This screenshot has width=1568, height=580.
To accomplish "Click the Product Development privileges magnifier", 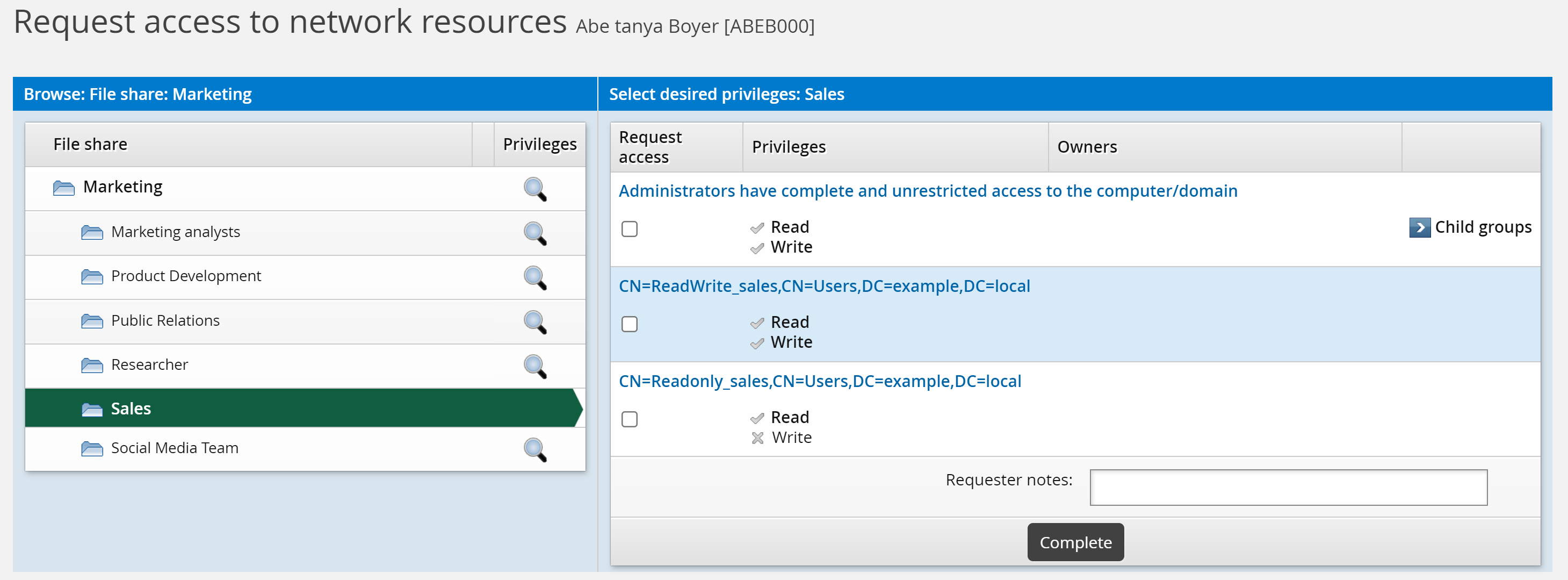I will click(534, 278).
